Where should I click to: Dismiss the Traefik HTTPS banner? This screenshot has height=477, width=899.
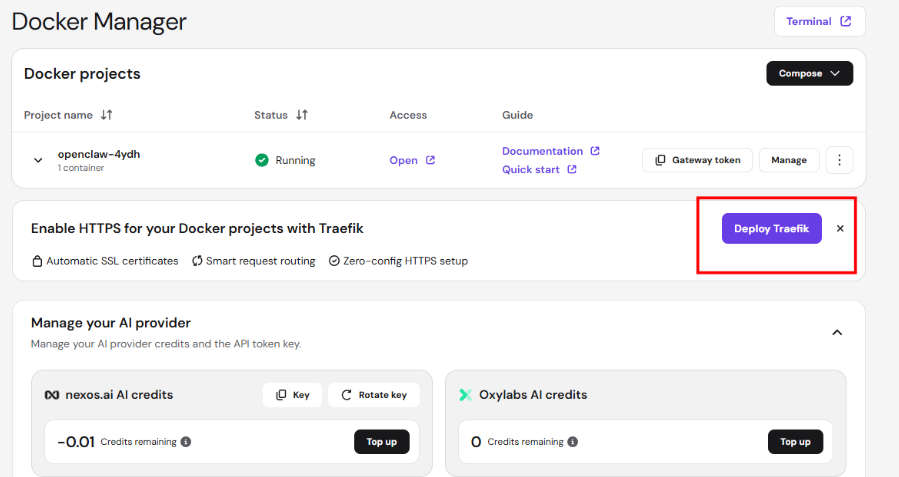click(840, 228)
